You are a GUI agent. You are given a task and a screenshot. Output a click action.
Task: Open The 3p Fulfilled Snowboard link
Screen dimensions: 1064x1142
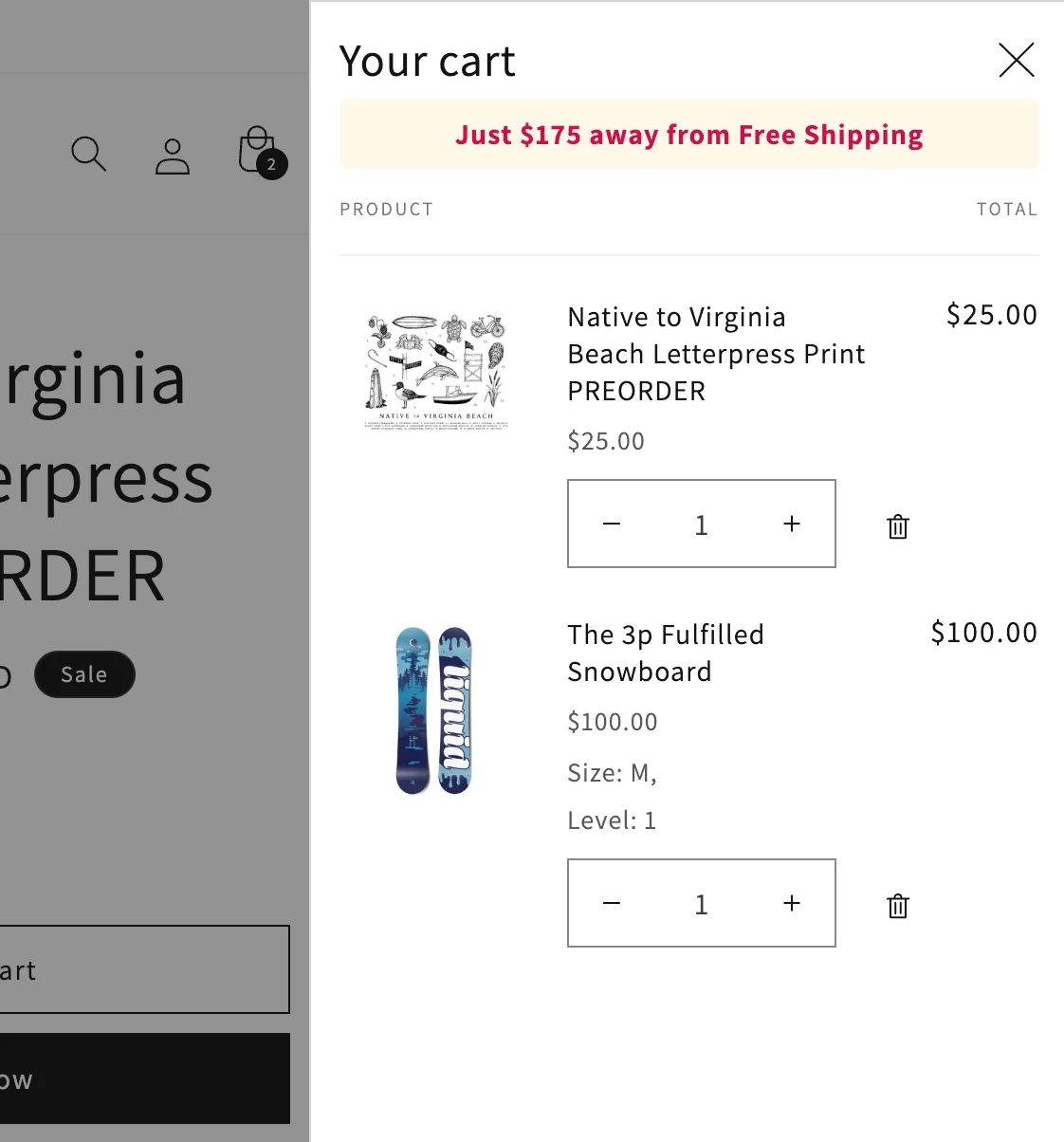coord(665,653)
